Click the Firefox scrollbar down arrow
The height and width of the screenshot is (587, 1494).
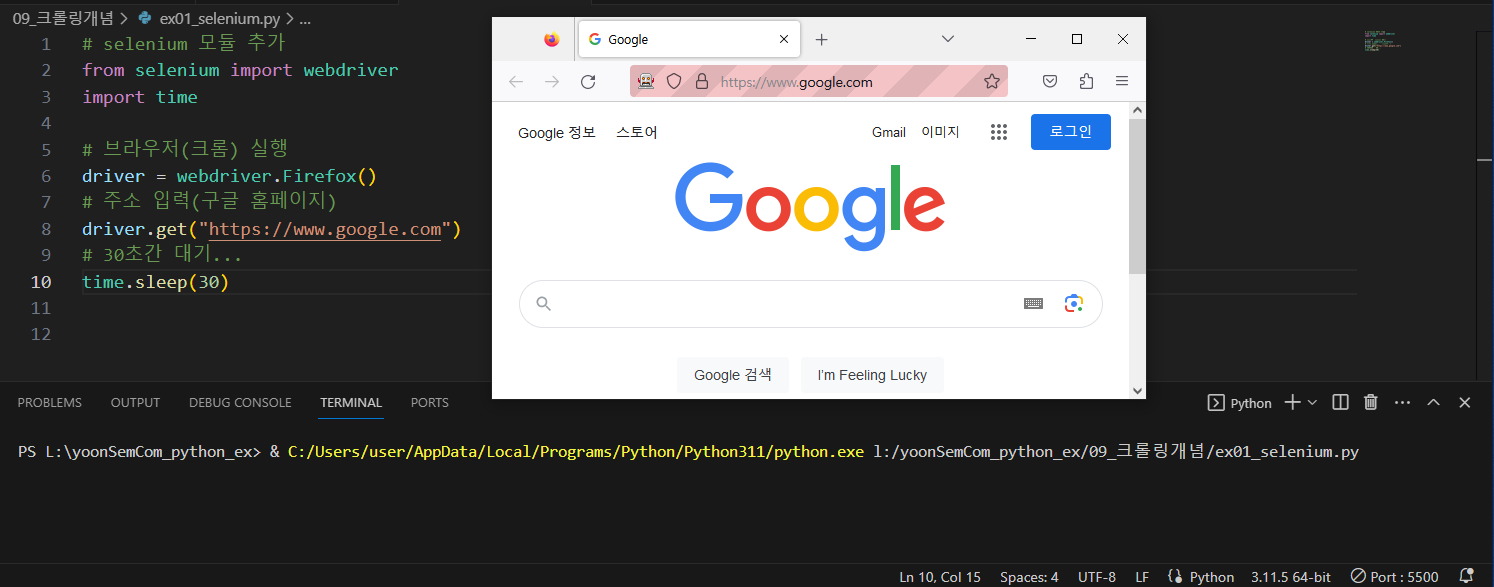pos(1137,390)
